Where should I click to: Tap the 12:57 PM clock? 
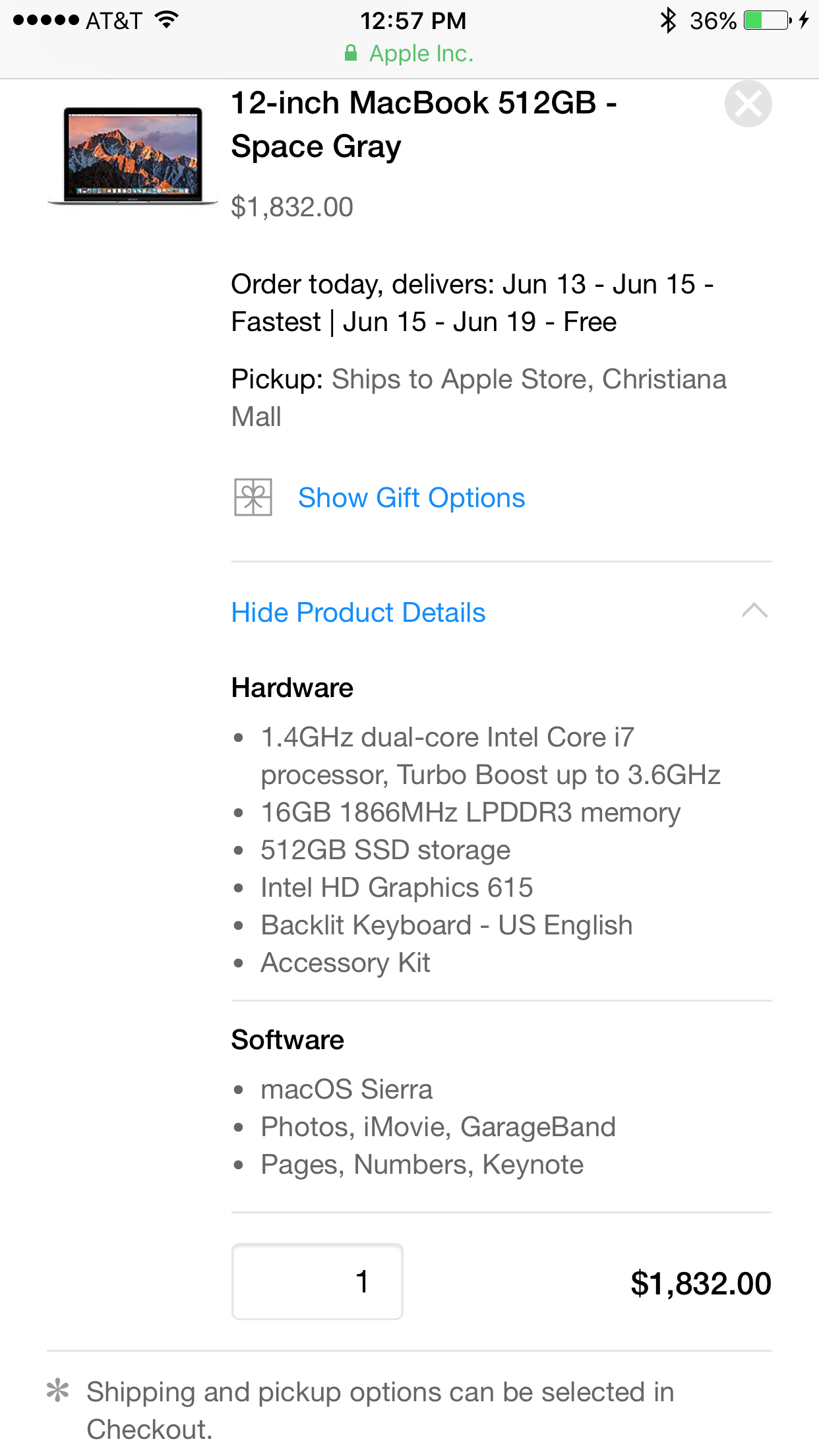point(413,20)
